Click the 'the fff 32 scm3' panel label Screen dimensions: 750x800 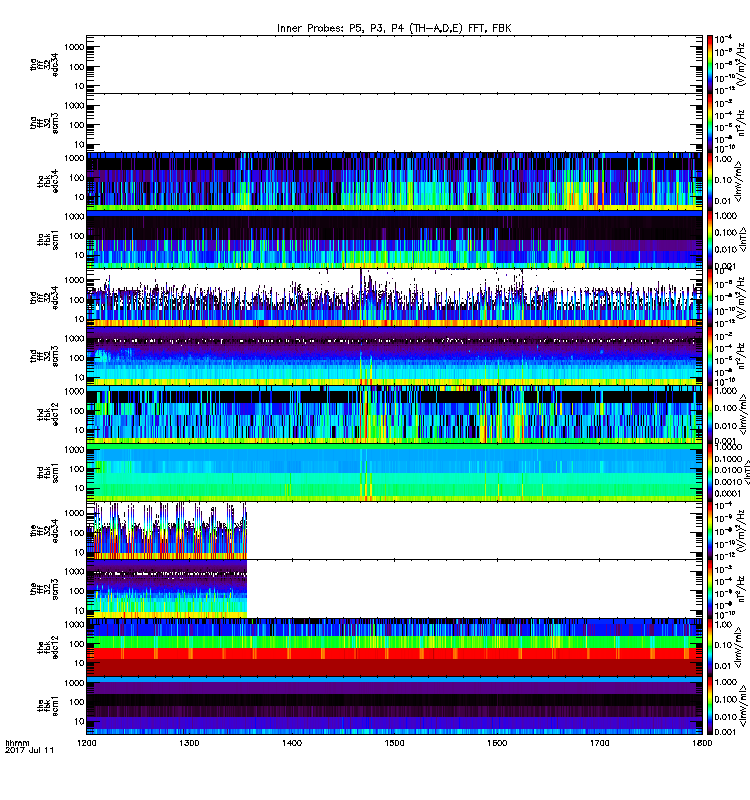44,589
